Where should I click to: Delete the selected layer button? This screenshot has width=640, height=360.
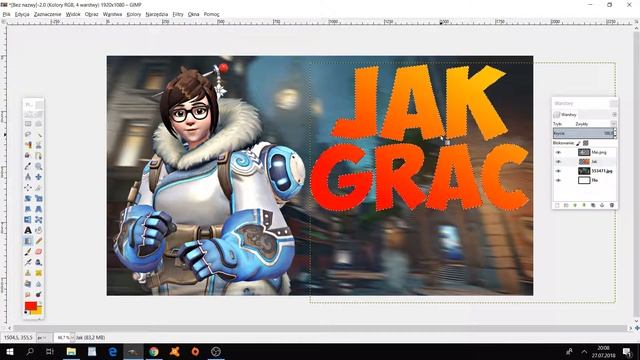click(612, 205)
